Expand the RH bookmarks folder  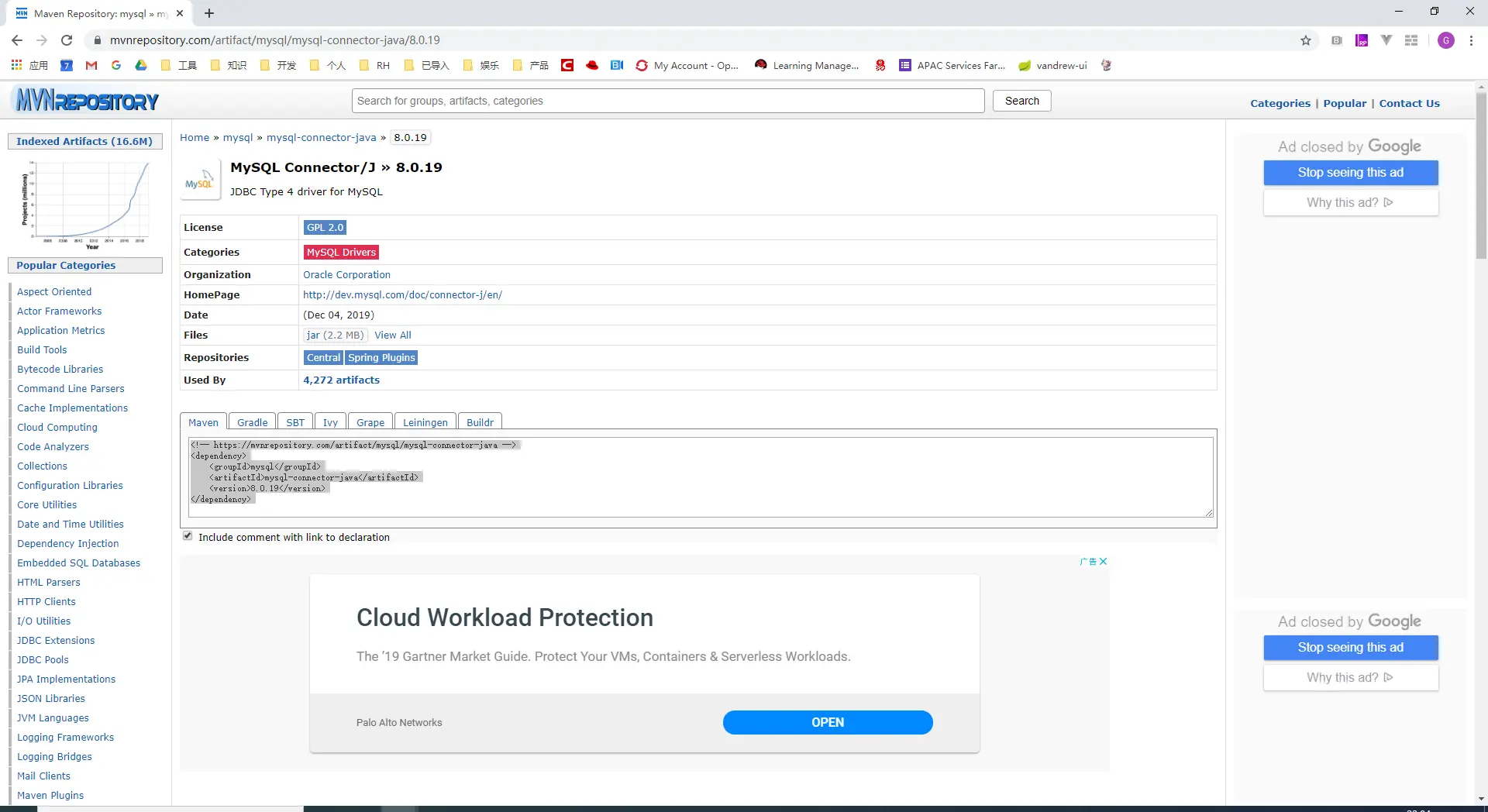[x=375, y=65]
